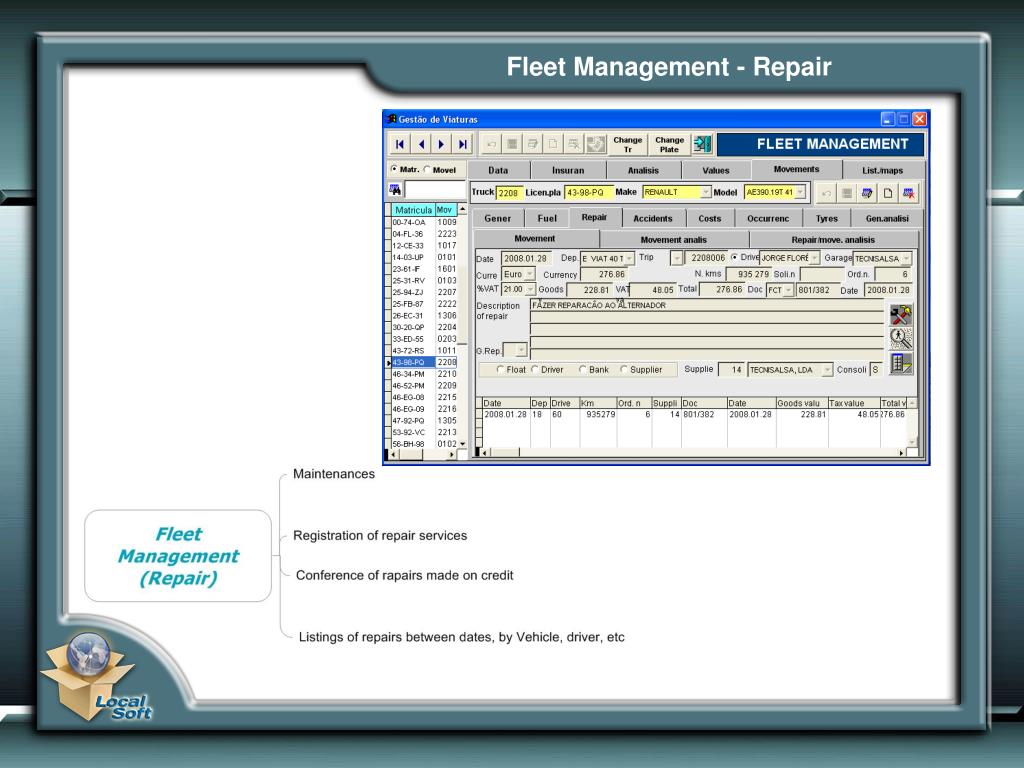Click the binoculars search icon

395,190
